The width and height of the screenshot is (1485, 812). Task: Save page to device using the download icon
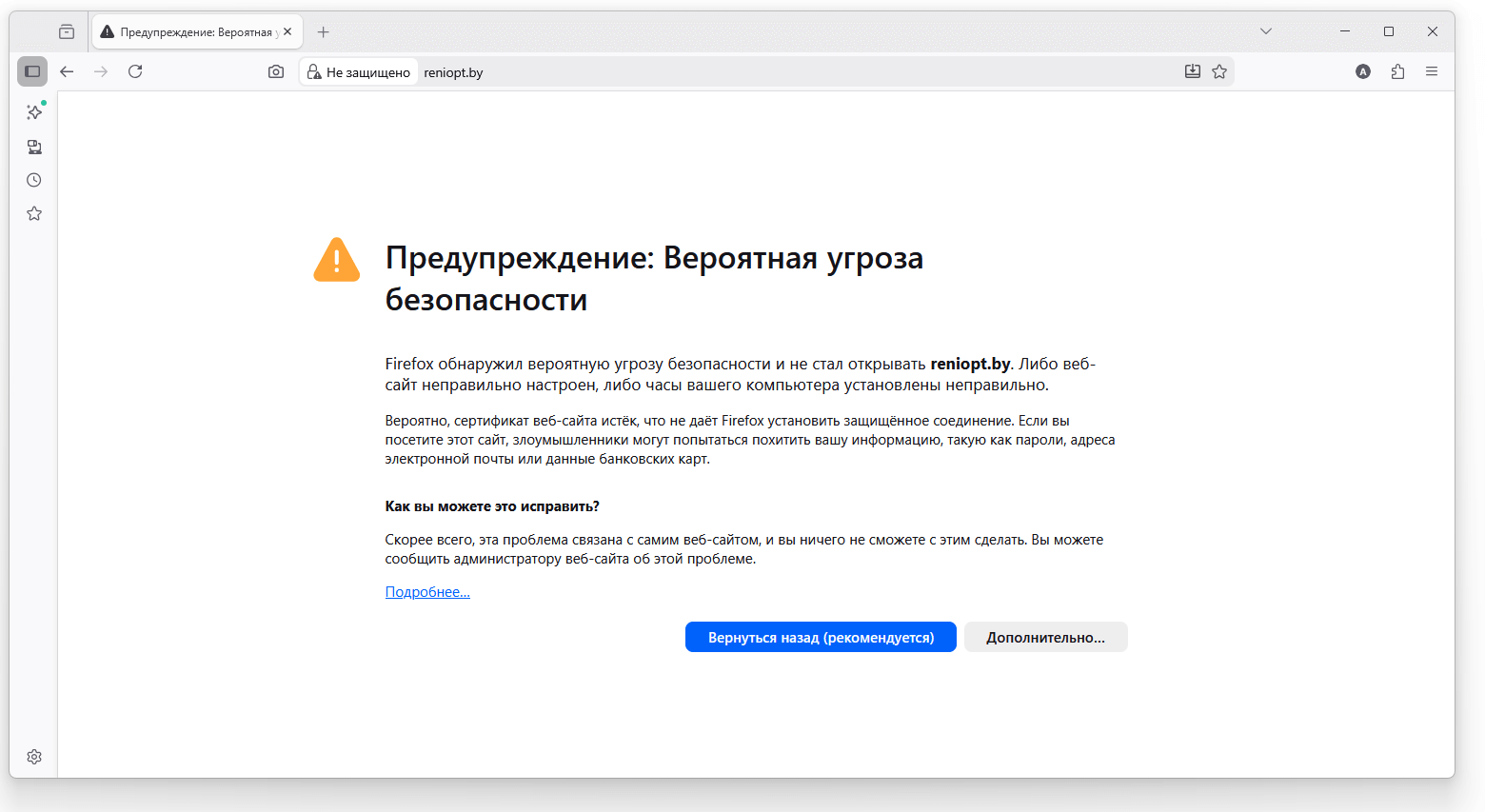[1192, 71]
